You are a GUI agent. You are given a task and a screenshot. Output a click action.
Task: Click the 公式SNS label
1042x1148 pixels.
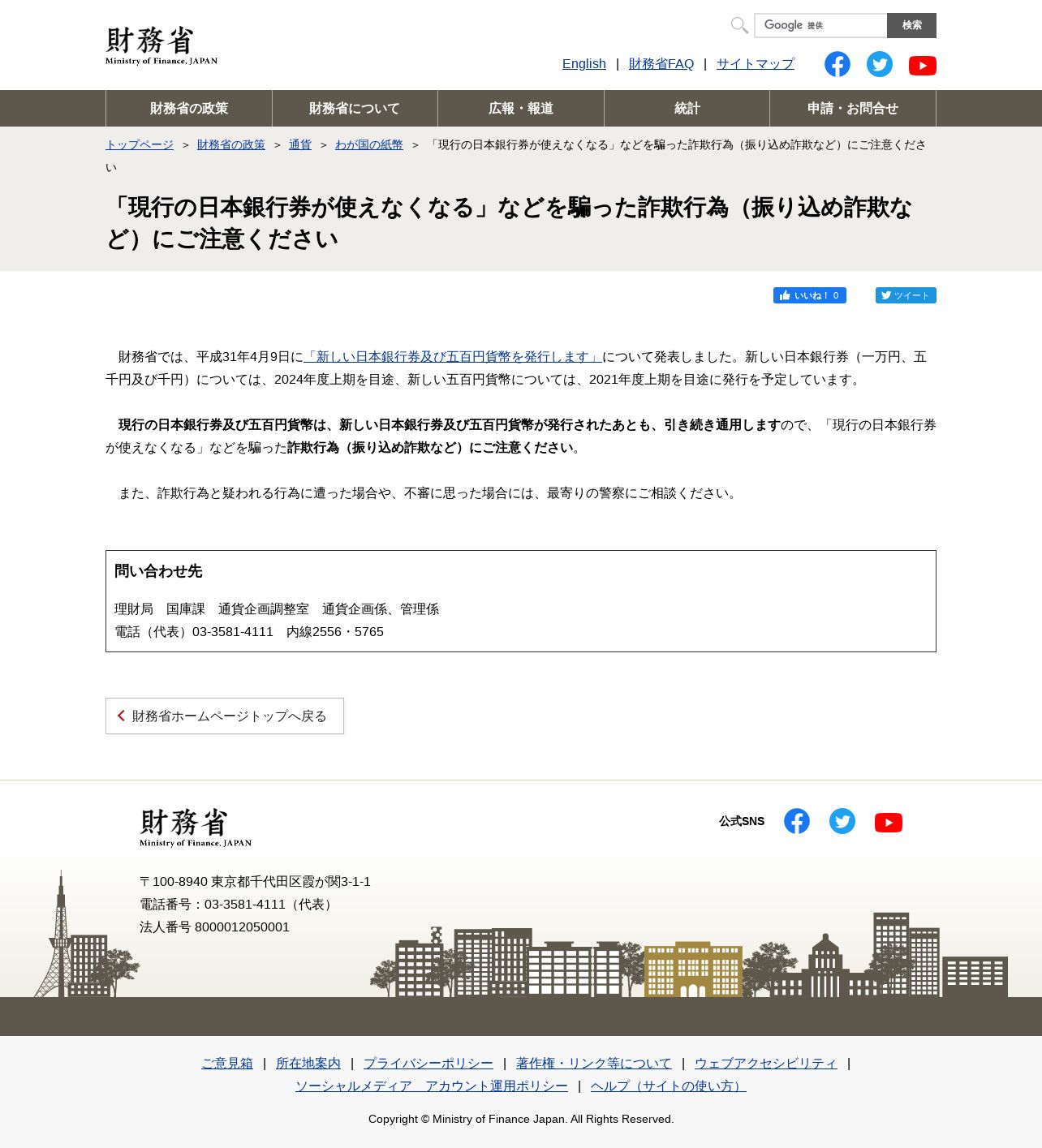(742, 821)
